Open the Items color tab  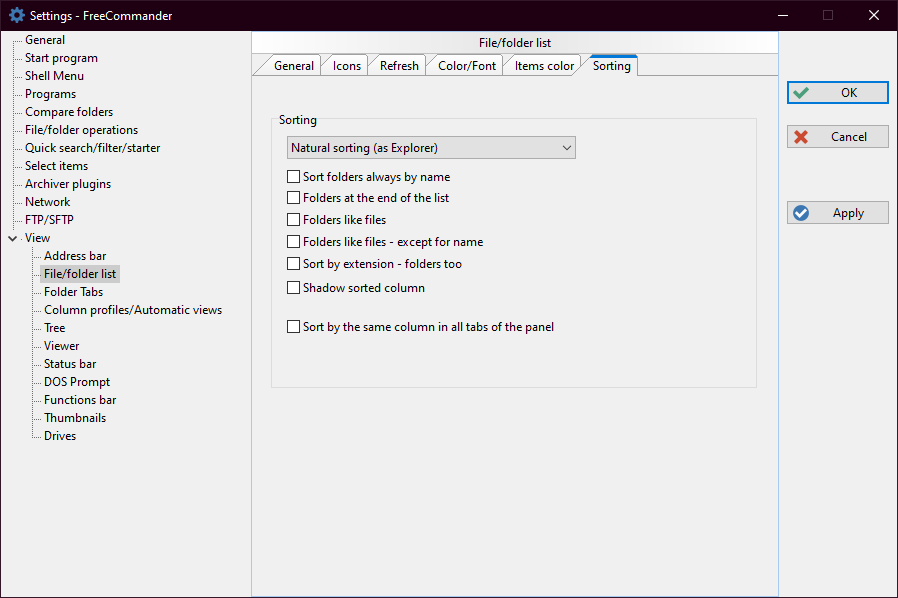coord(544,66)
